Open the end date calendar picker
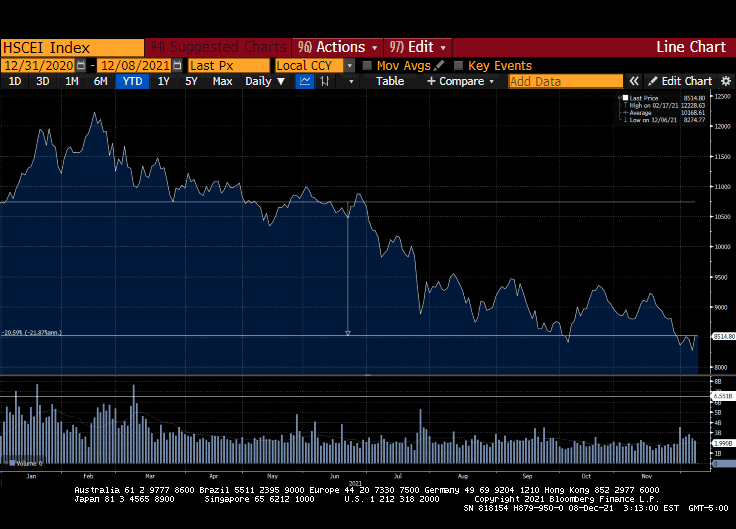 coord(177,65)
